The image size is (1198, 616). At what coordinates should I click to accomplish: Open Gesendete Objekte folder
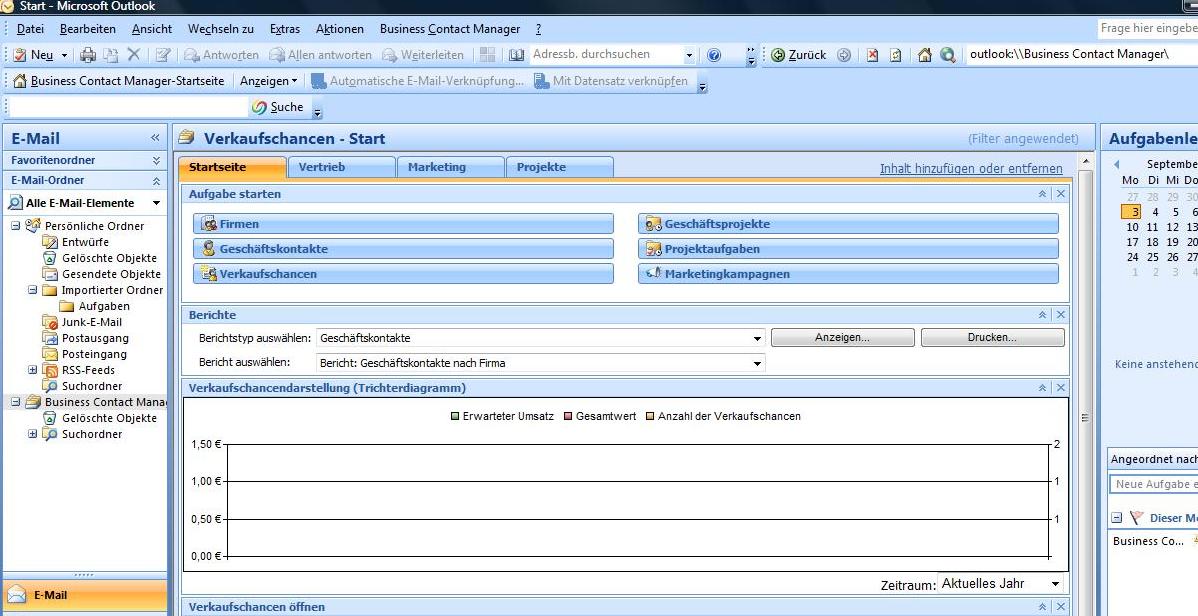tap(112, 274)
